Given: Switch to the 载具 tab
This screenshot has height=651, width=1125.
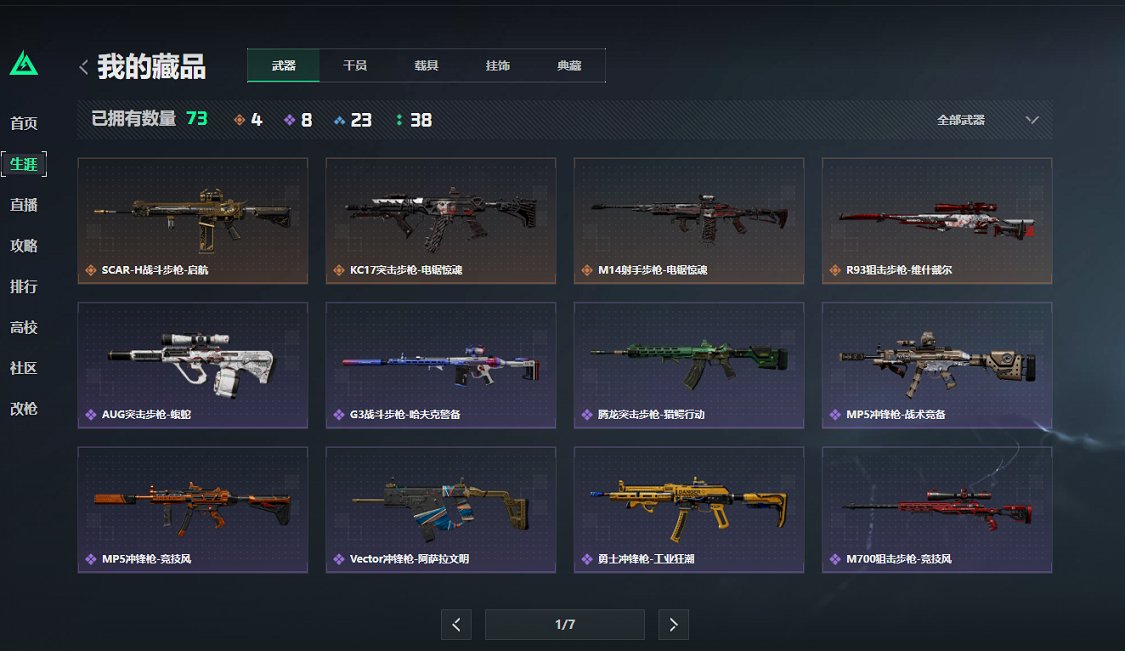Looking at the screenshot, I should [x=426, y=65].
